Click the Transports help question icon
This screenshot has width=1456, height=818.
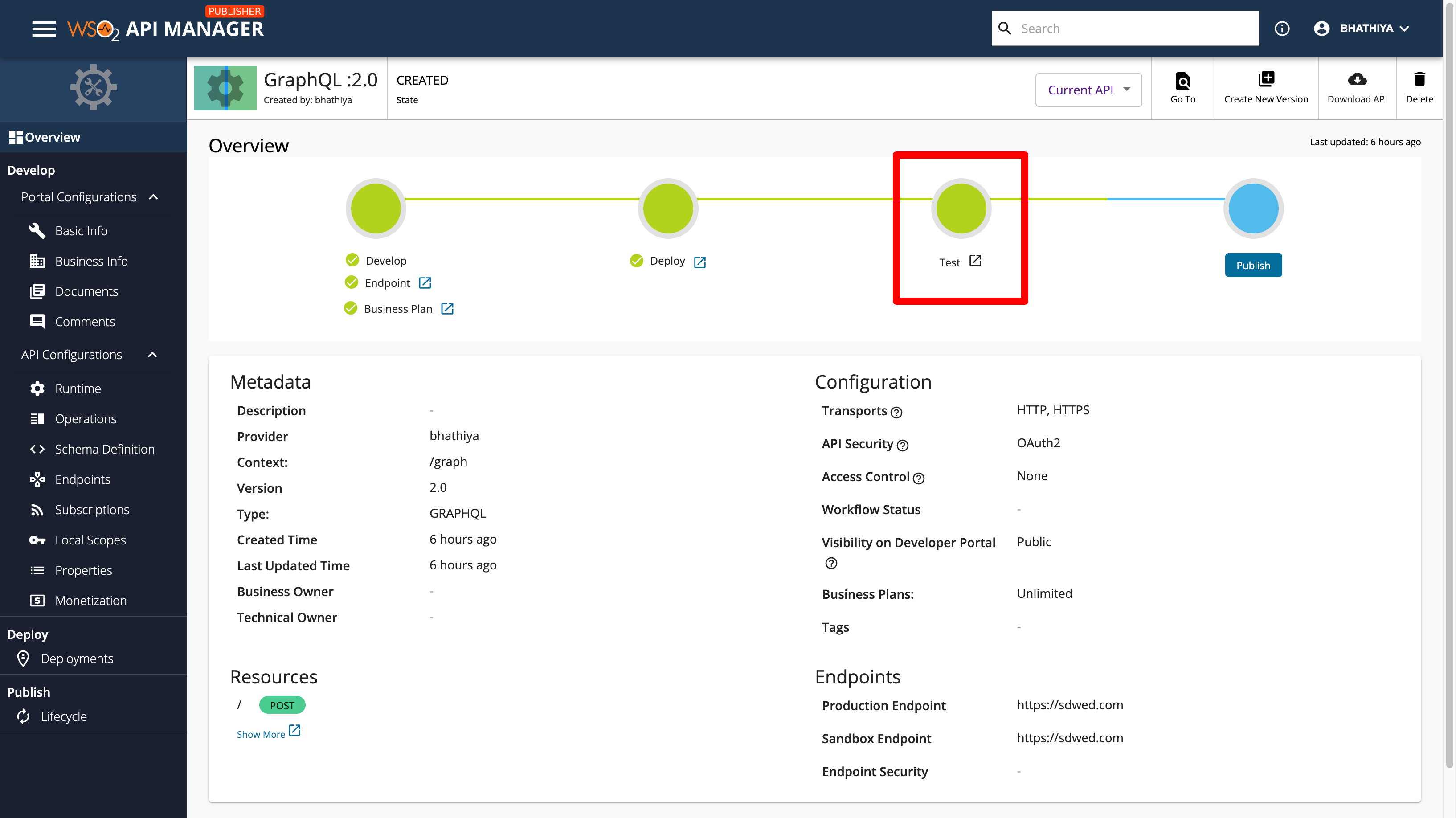coord(896,412)
